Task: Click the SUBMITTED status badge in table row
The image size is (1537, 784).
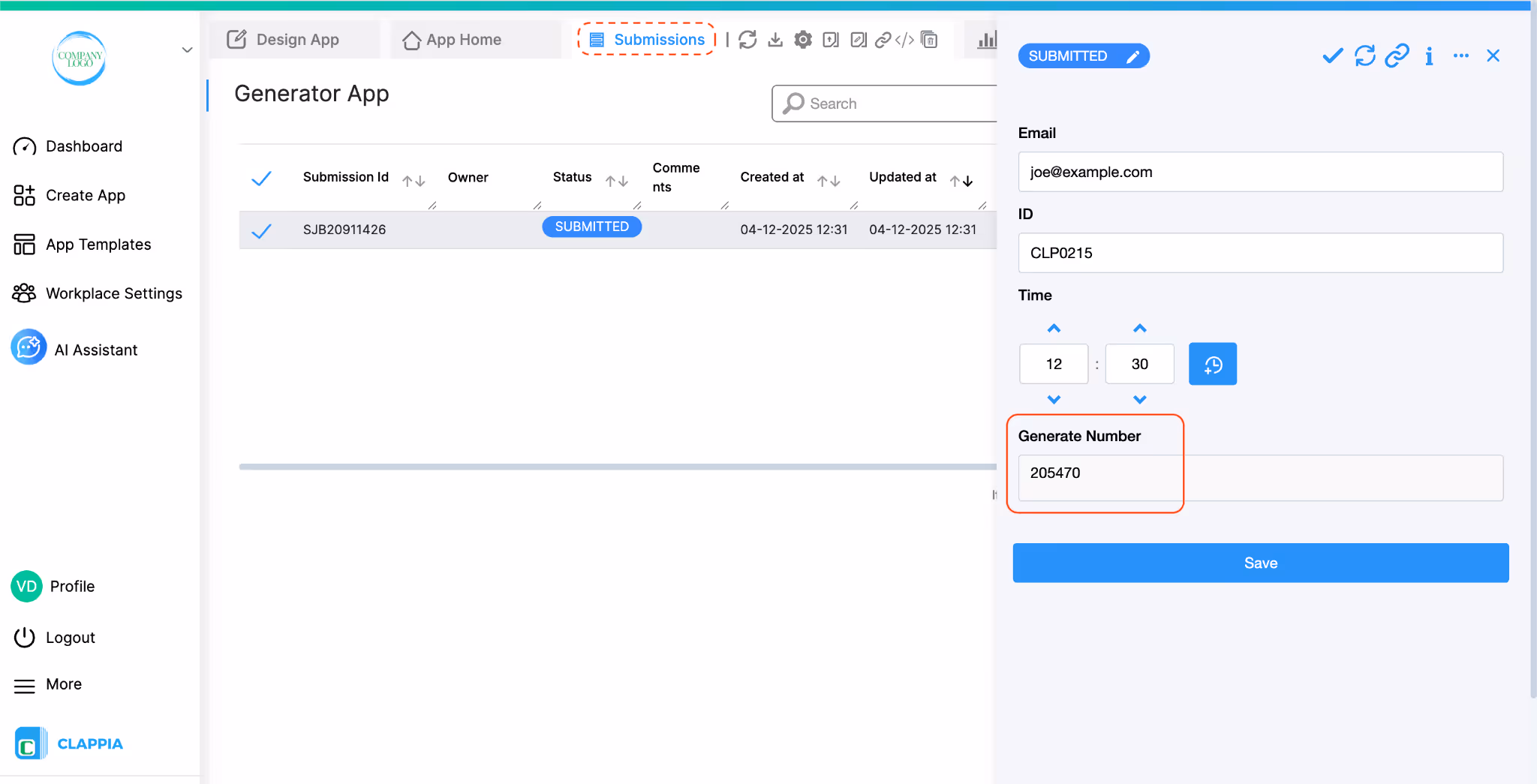Action: 591,227
